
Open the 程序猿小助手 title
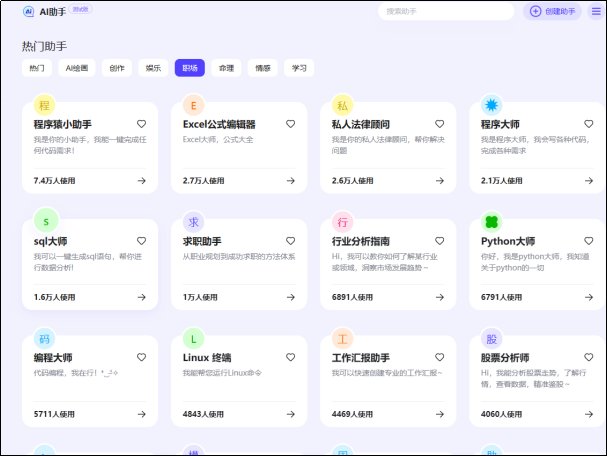click(x=63, y=124)
